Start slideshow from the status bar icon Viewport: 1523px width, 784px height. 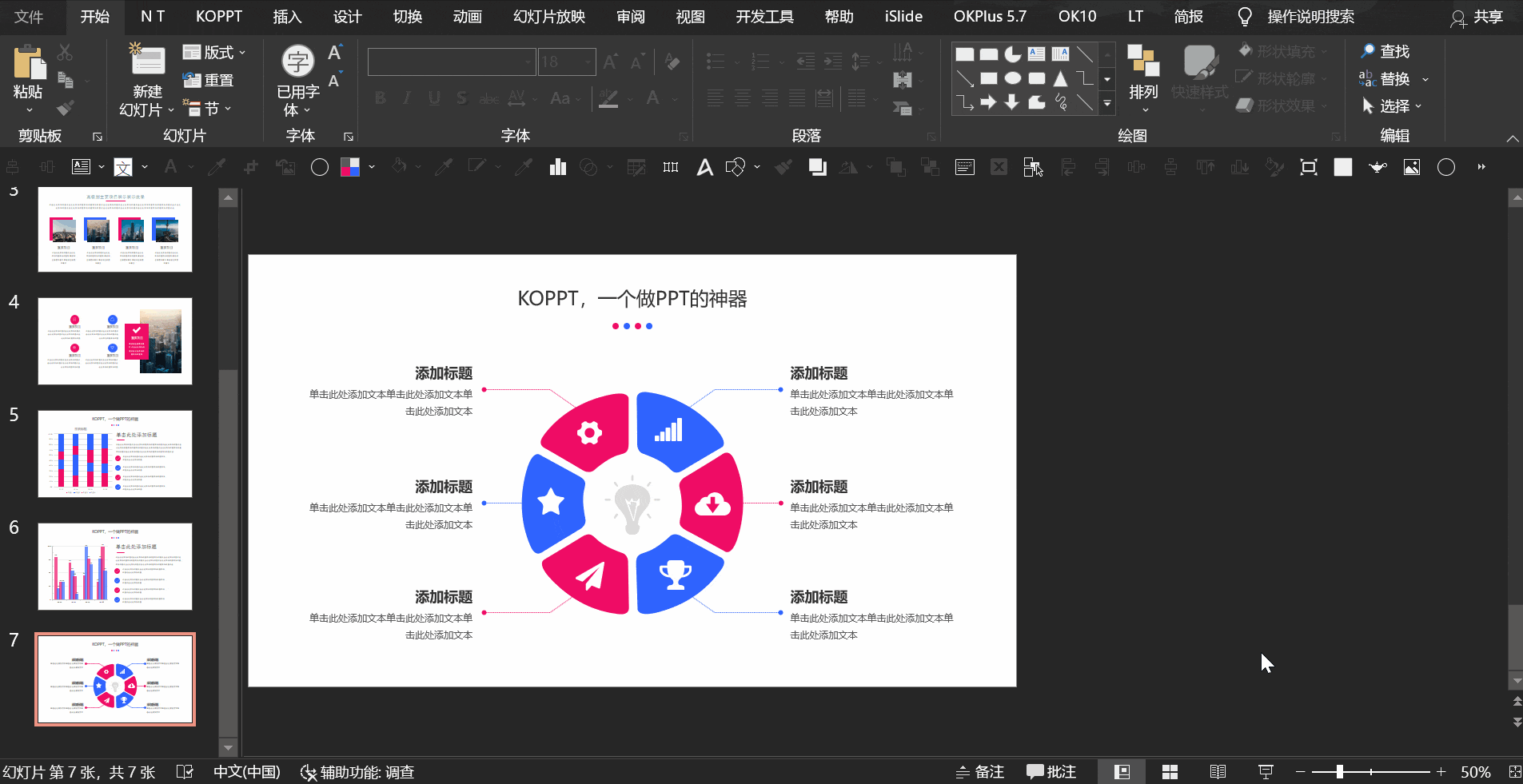(1266, 772)
